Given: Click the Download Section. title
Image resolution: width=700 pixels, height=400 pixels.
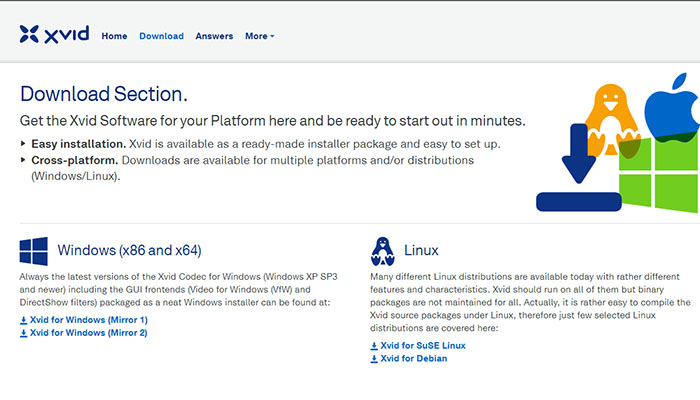Looking at the screenshot, I should click(104, 94).
